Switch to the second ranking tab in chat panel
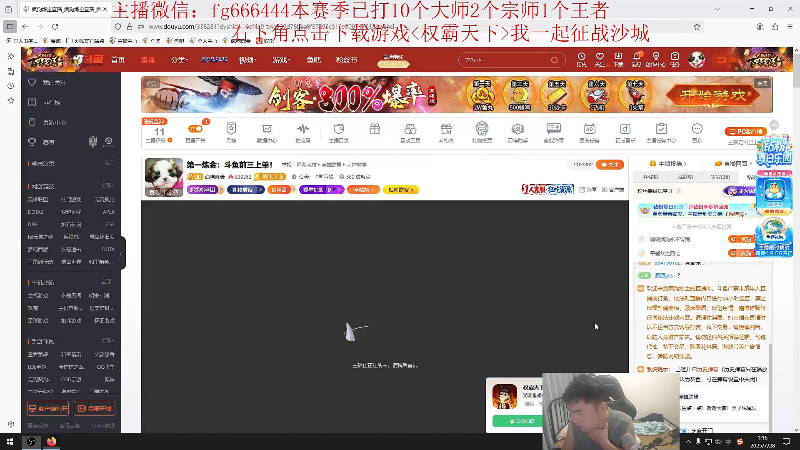This screenshot has height=450, width=800. point(685,177)
